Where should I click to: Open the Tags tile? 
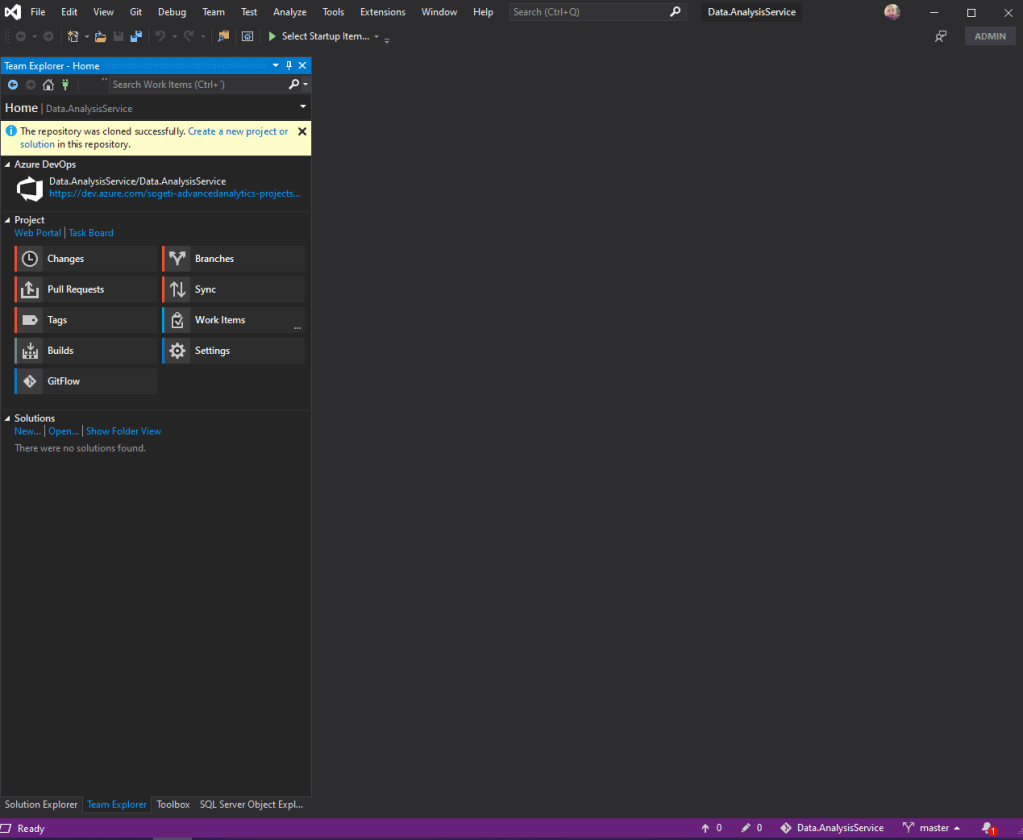(x=86, y=320)
